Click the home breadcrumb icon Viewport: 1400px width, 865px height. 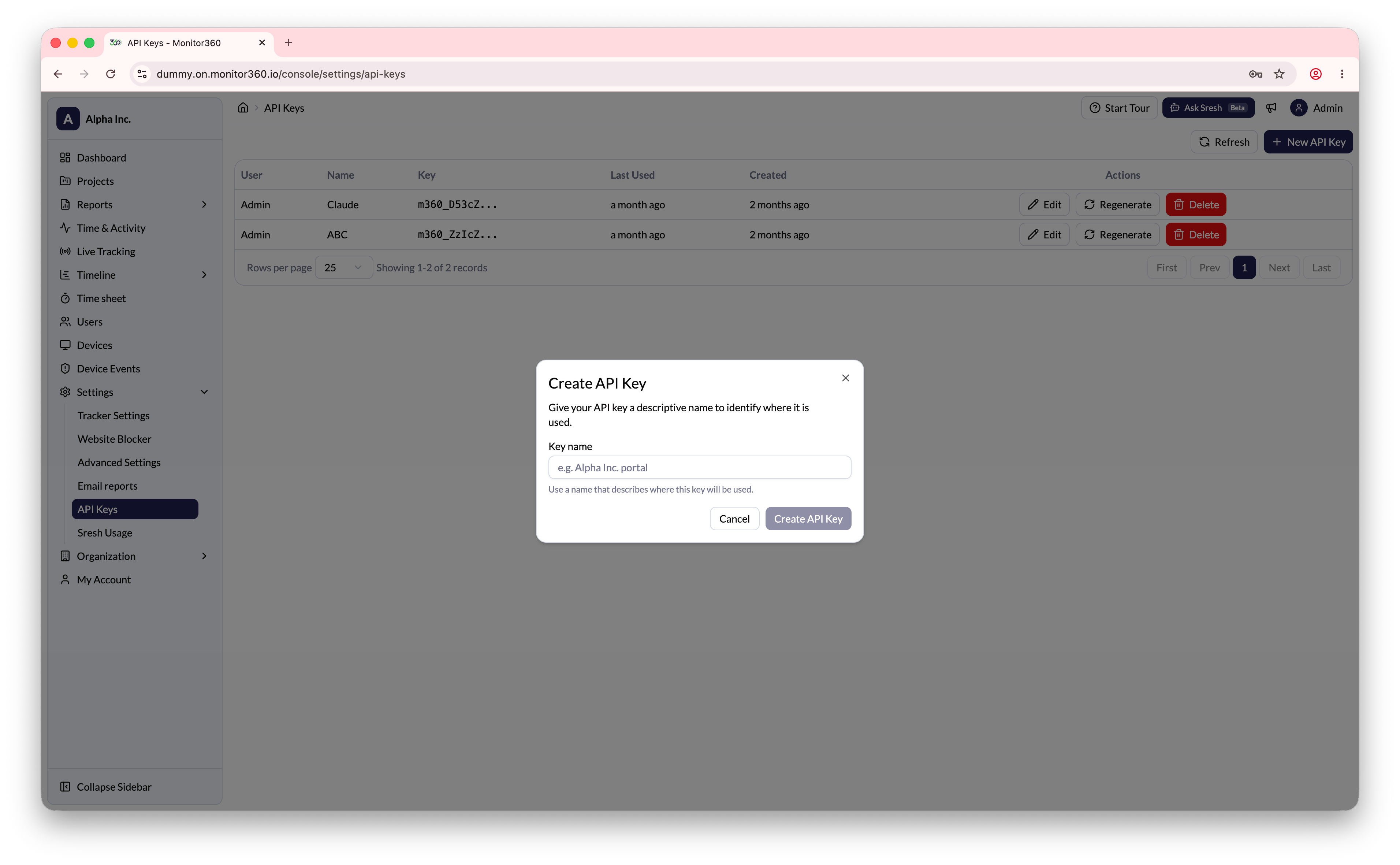[243, 108]
